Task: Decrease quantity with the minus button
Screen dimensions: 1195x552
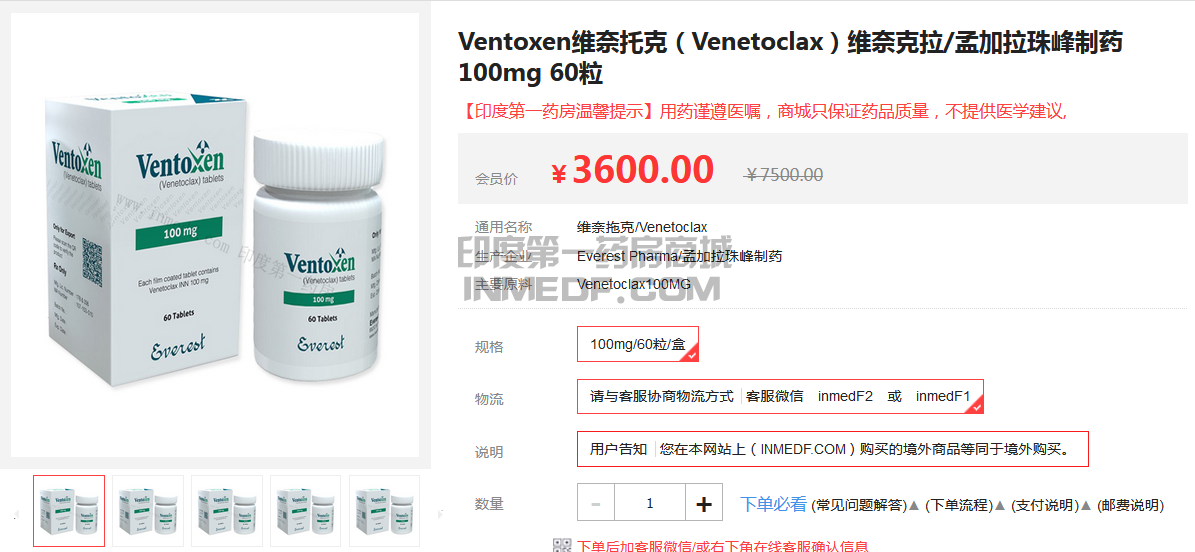Action: pos(596,503)
